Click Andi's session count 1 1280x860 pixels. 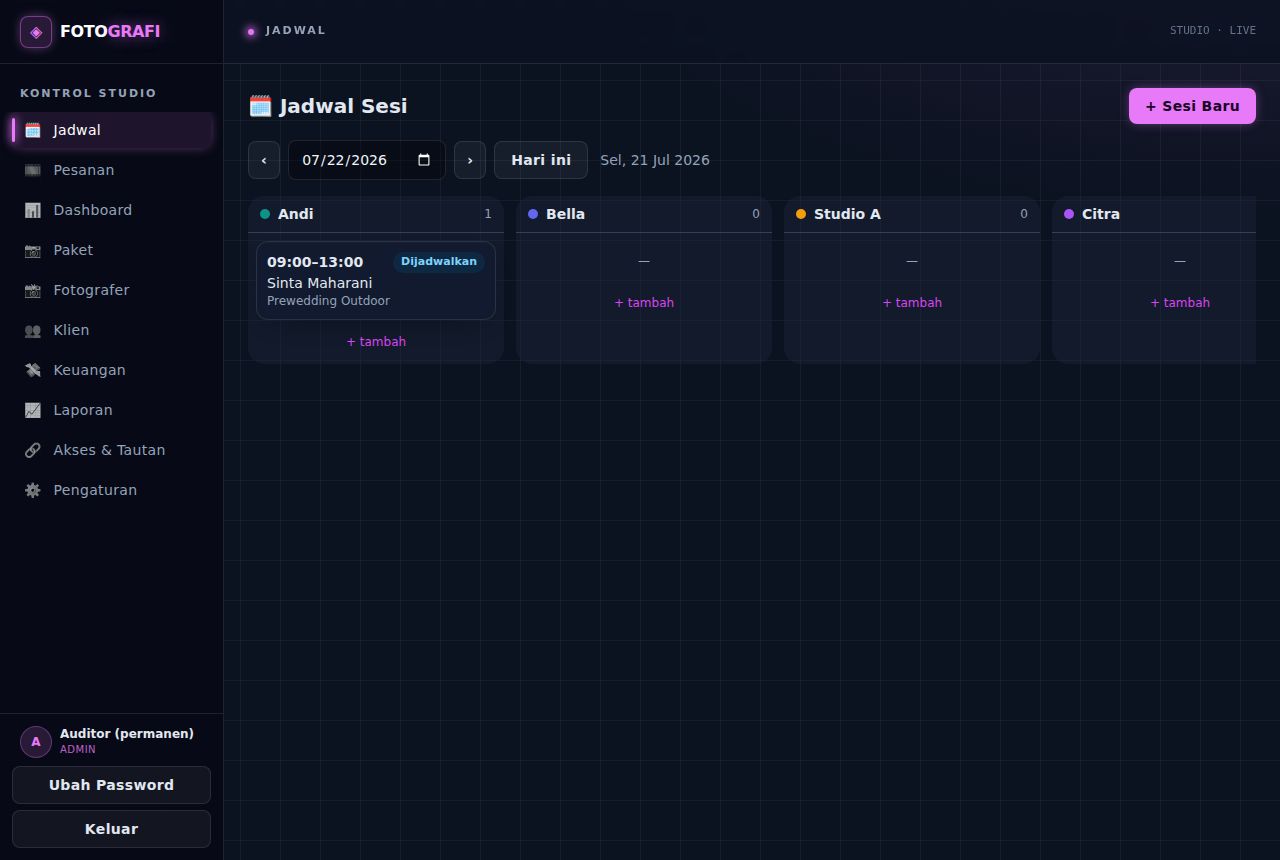pyautogui.click(x=488, y=214)
